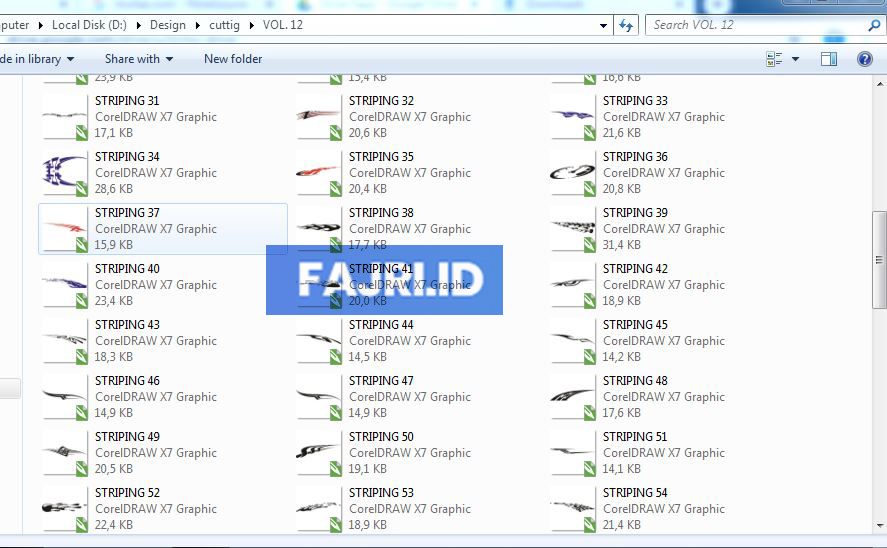The width and height of the screenshot is (887, 548).
Task: Click the change view icon
Action: pos(774,59)
